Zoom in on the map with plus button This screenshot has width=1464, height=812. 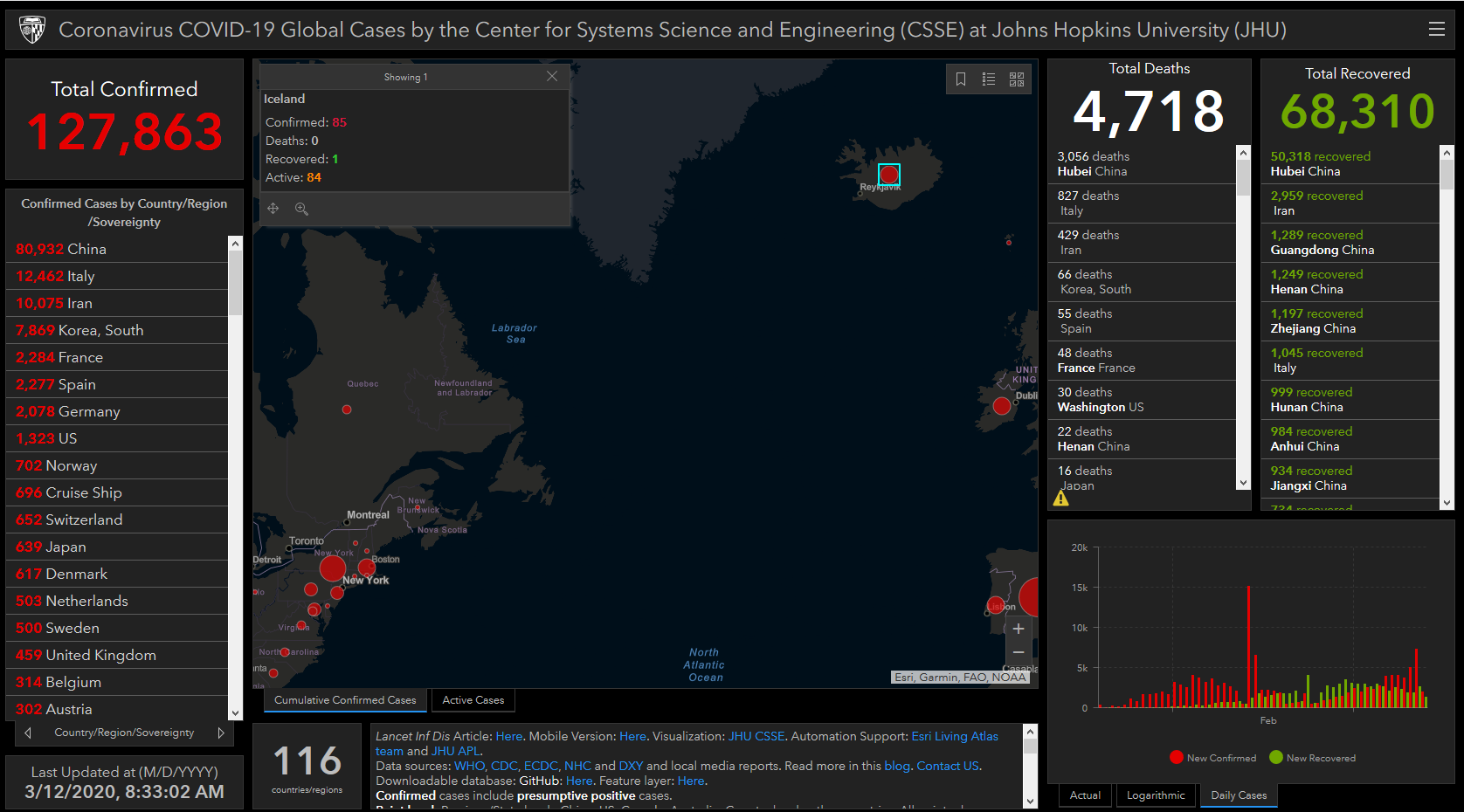click(x=1019, y=629)
